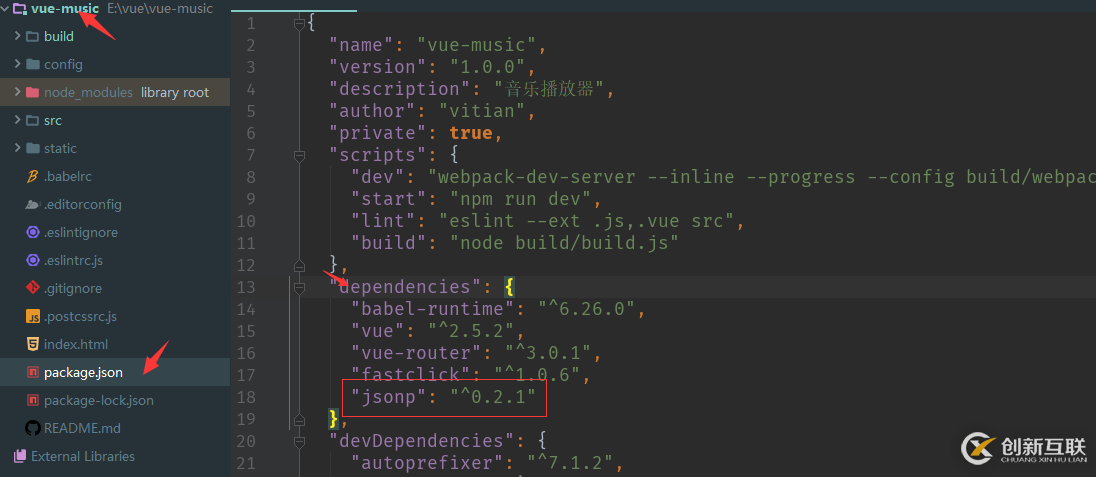
Task: Click the static folder icon
Action: point(32,148)
